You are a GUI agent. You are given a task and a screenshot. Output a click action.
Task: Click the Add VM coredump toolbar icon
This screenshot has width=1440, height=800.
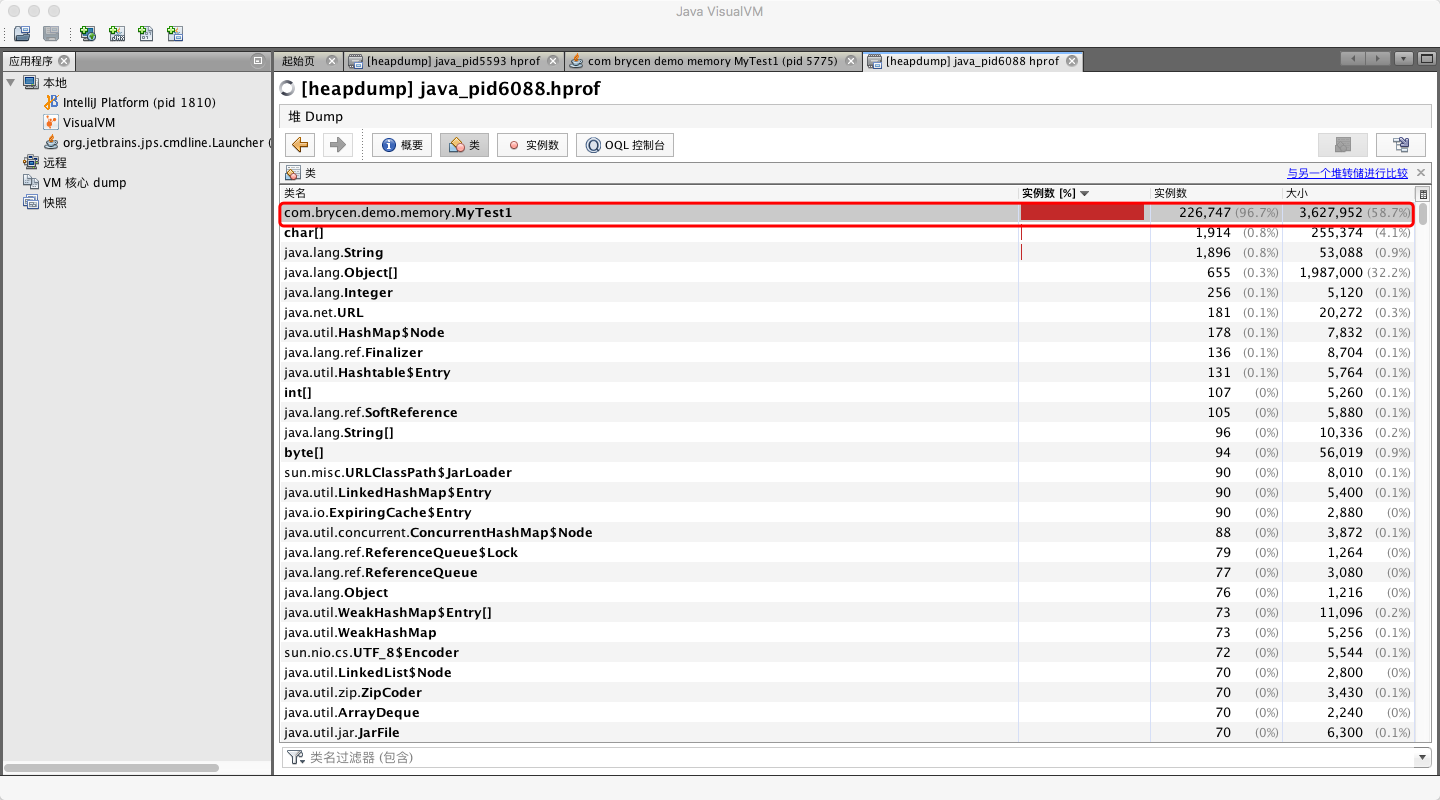coord(146,34)
